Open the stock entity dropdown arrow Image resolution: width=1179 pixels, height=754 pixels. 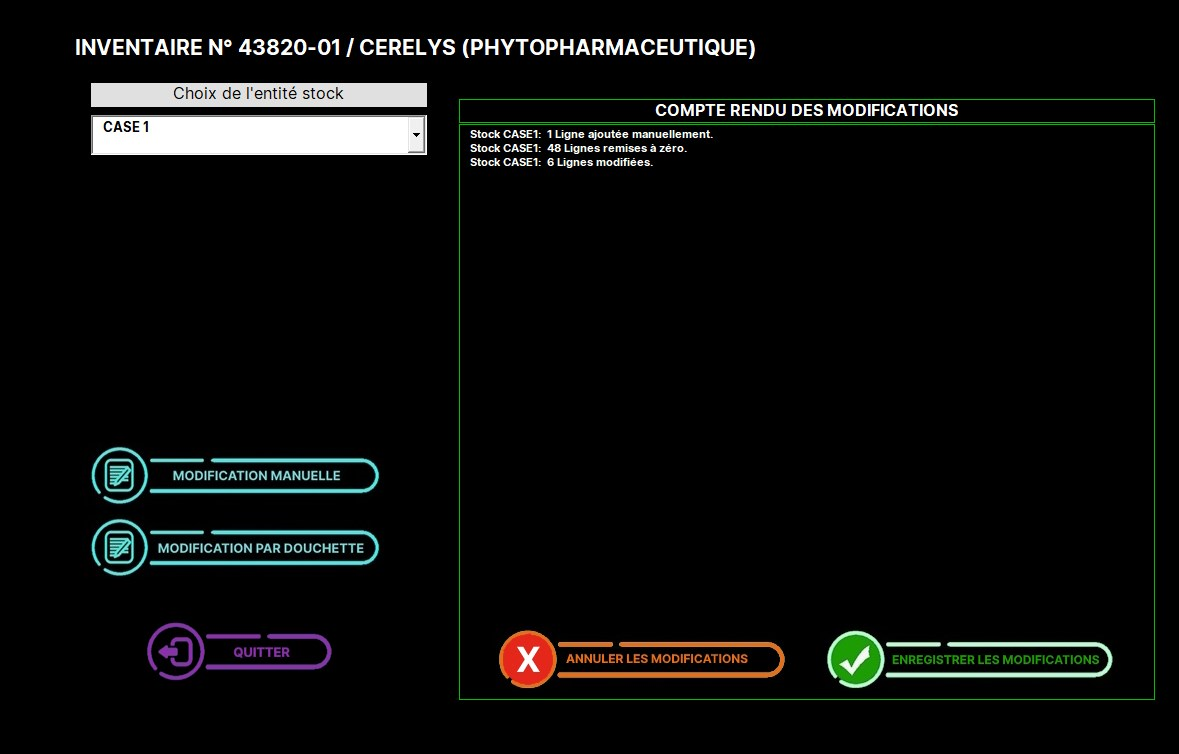(416, 134)
